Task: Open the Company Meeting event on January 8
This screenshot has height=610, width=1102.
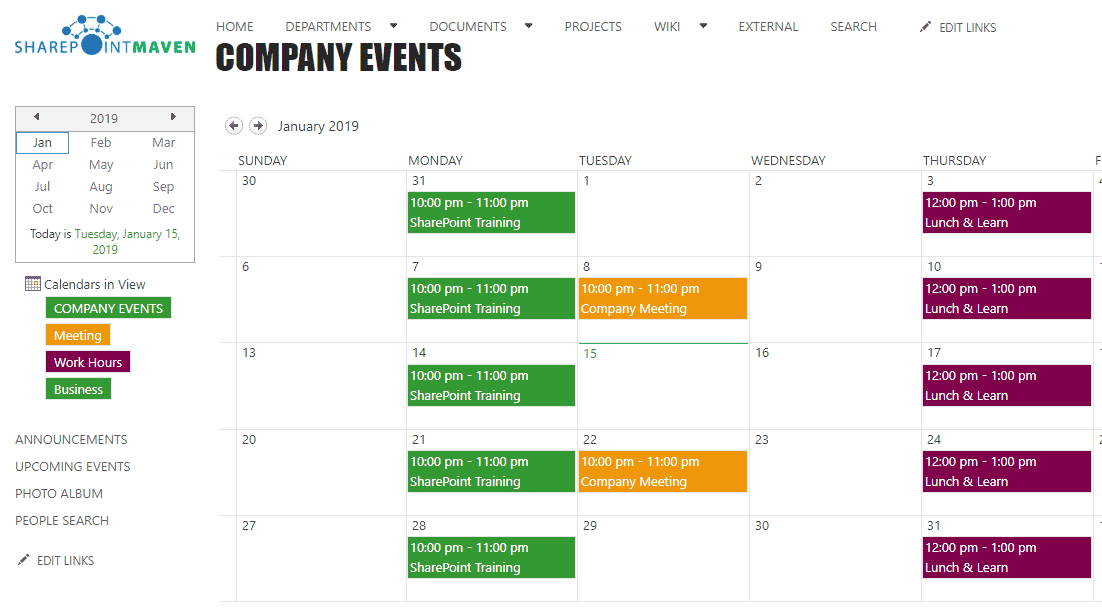Action: coord(663,299)
